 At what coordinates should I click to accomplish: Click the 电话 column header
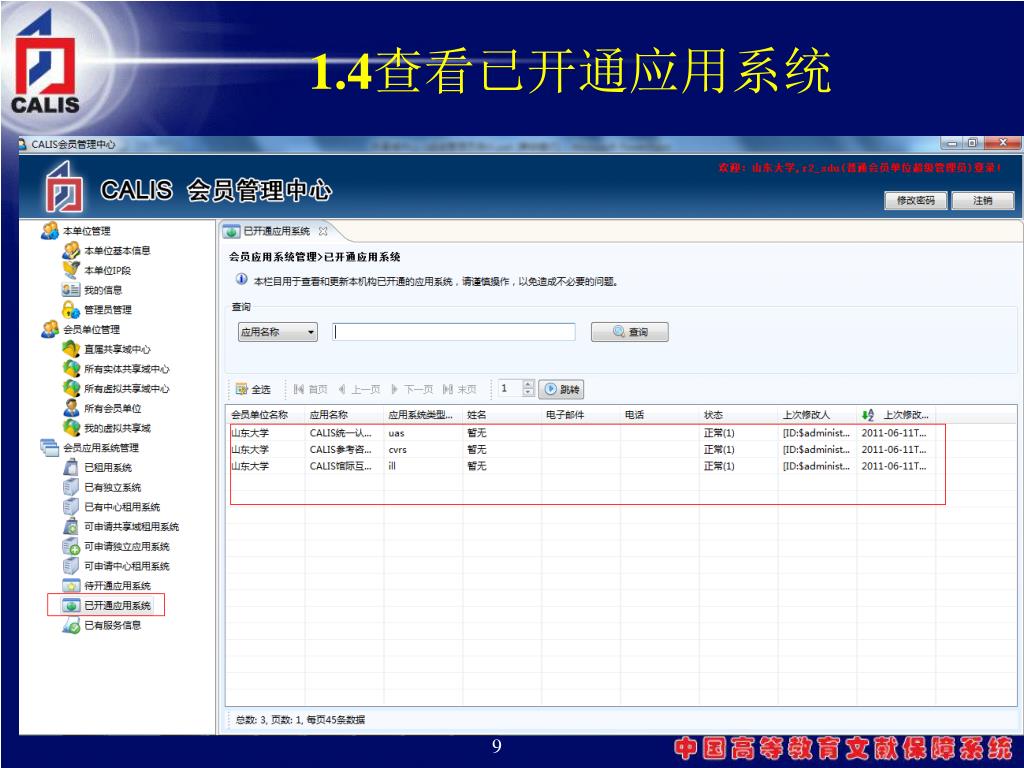pos(660,415)
